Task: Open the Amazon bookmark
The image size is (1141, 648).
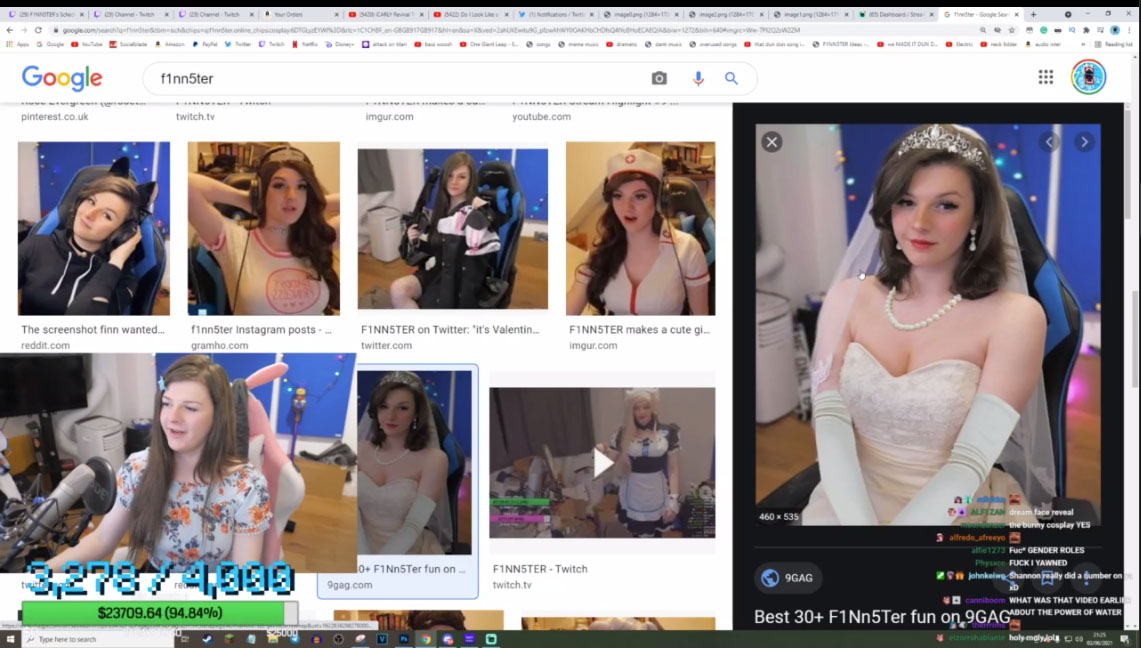Action: (x=169, y=44)
